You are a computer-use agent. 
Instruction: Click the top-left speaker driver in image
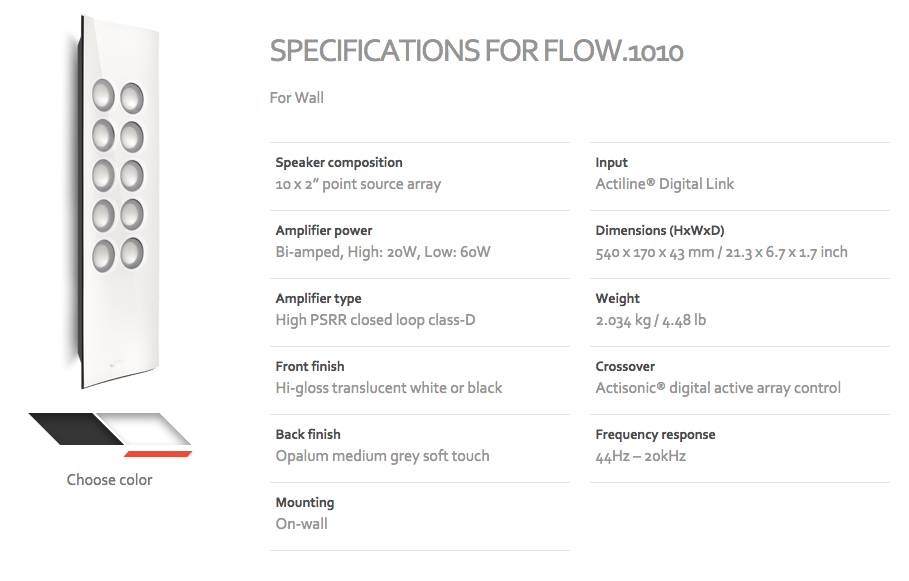click(103, 95)
